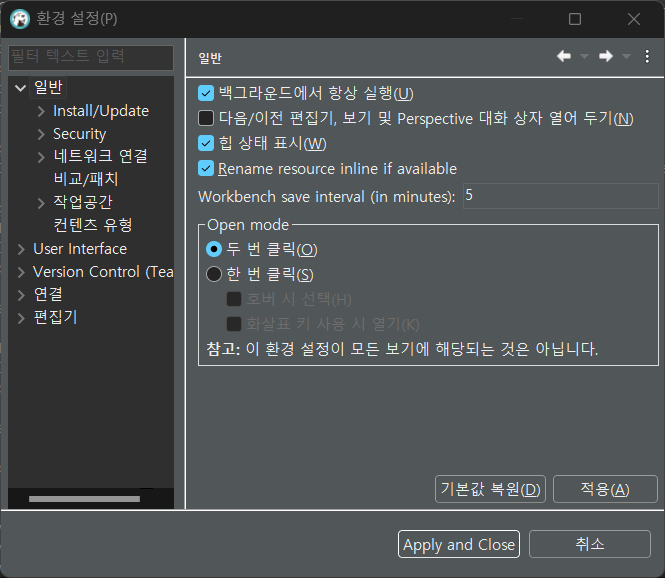The image size is (665, 578).
Task: Open the three-dot view menu
Action: pyautogui.click(x=647, y=56)
